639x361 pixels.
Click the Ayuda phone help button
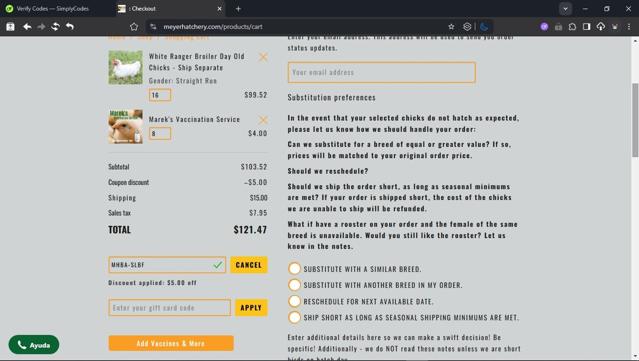34,345
